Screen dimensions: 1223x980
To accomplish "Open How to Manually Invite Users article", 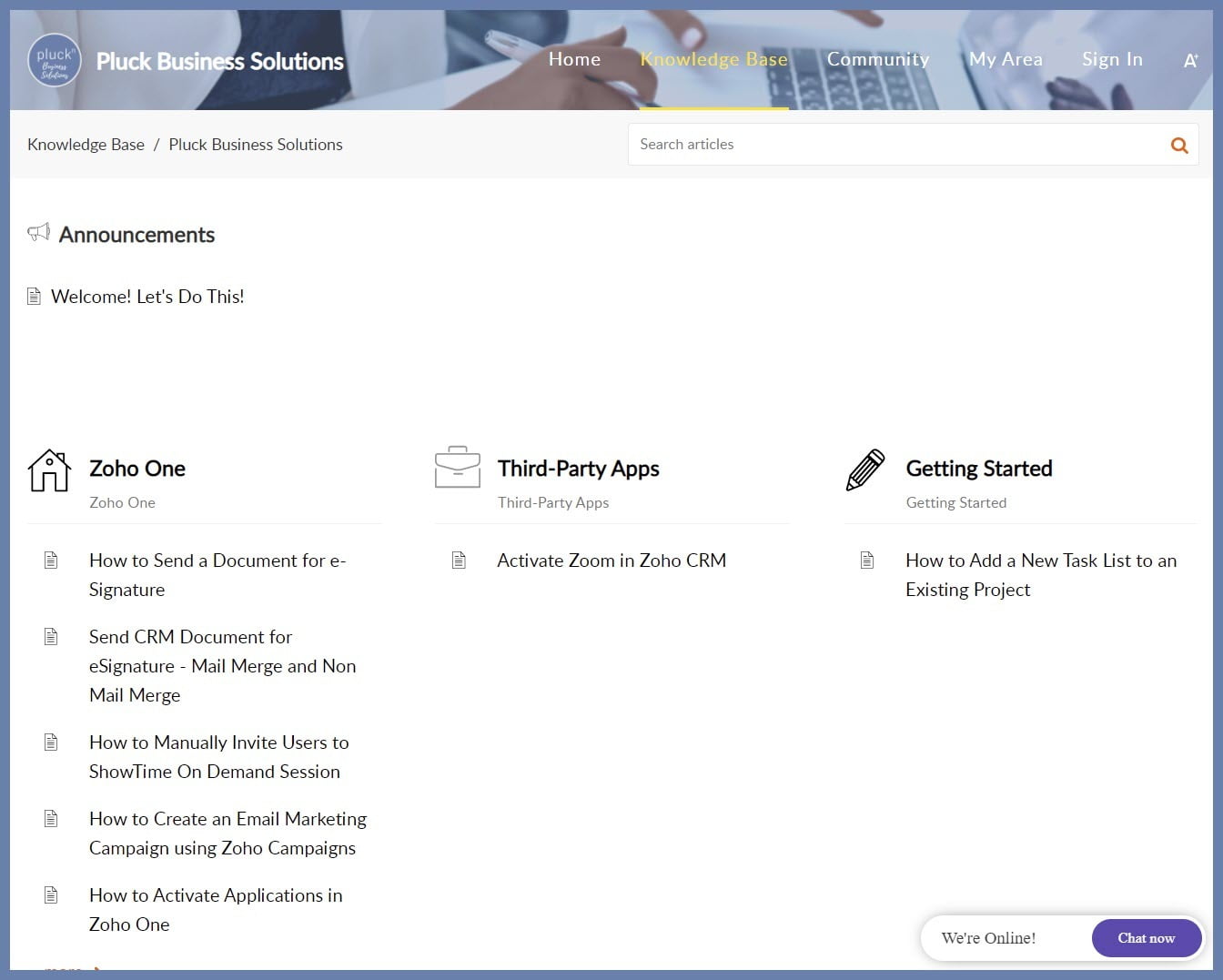I will pyautogui.click(x=219, y=757).
